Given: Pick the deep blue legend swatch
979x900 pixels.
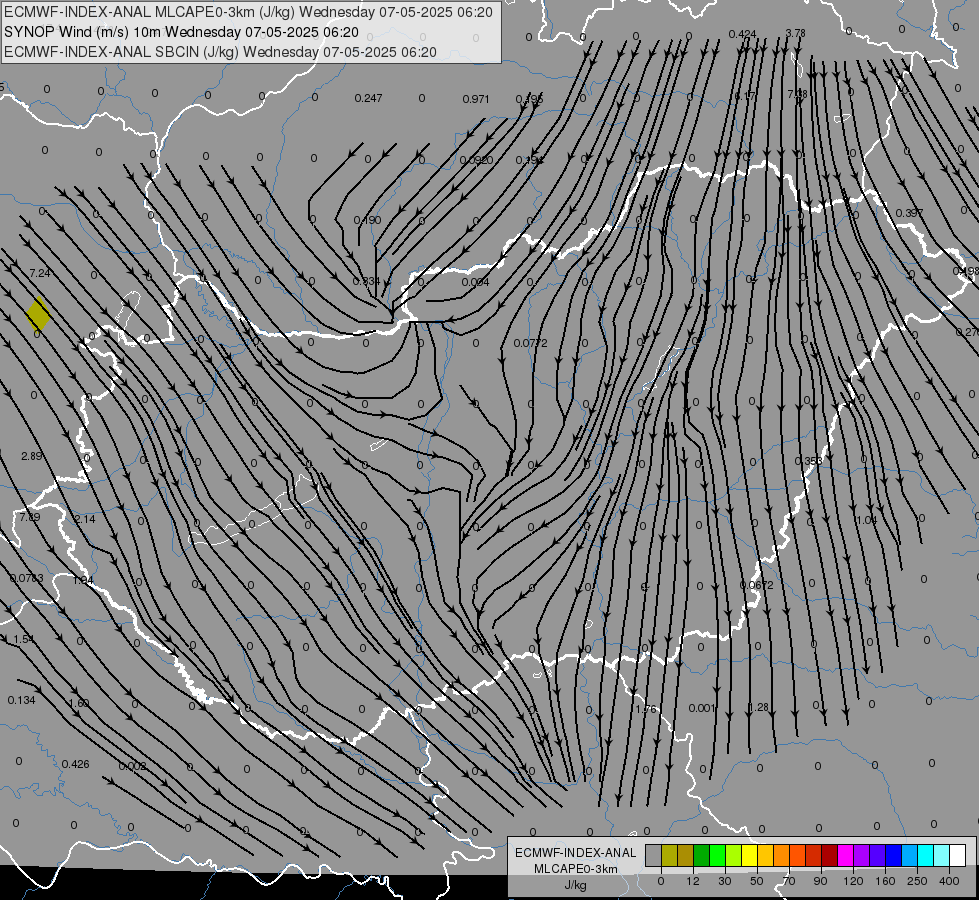Looking at the screenshot, I should [894, 856].
